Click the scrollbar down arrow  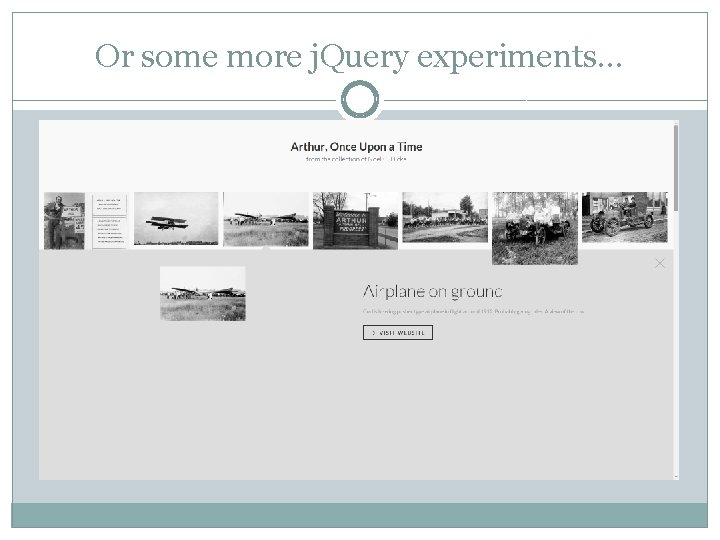pyautogui.click(x=676, y=477)
